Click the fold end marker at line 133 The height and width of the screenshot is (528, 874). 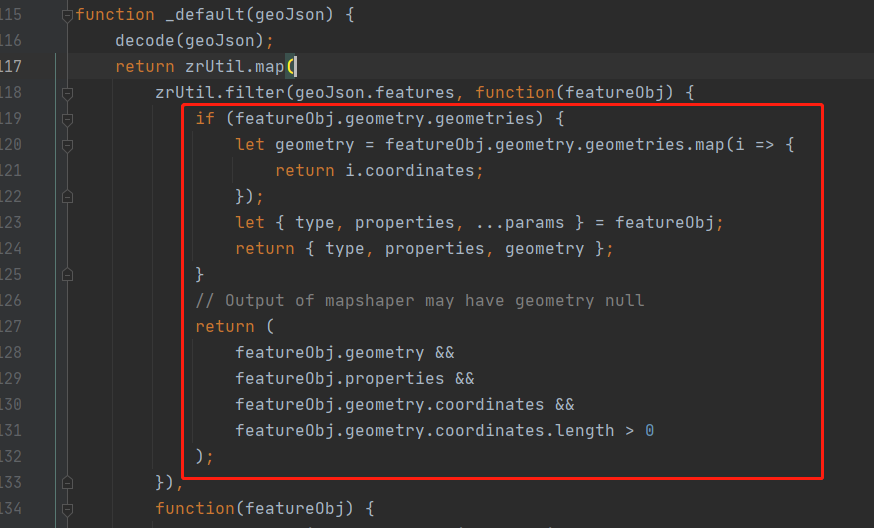[x=67, y=482]
